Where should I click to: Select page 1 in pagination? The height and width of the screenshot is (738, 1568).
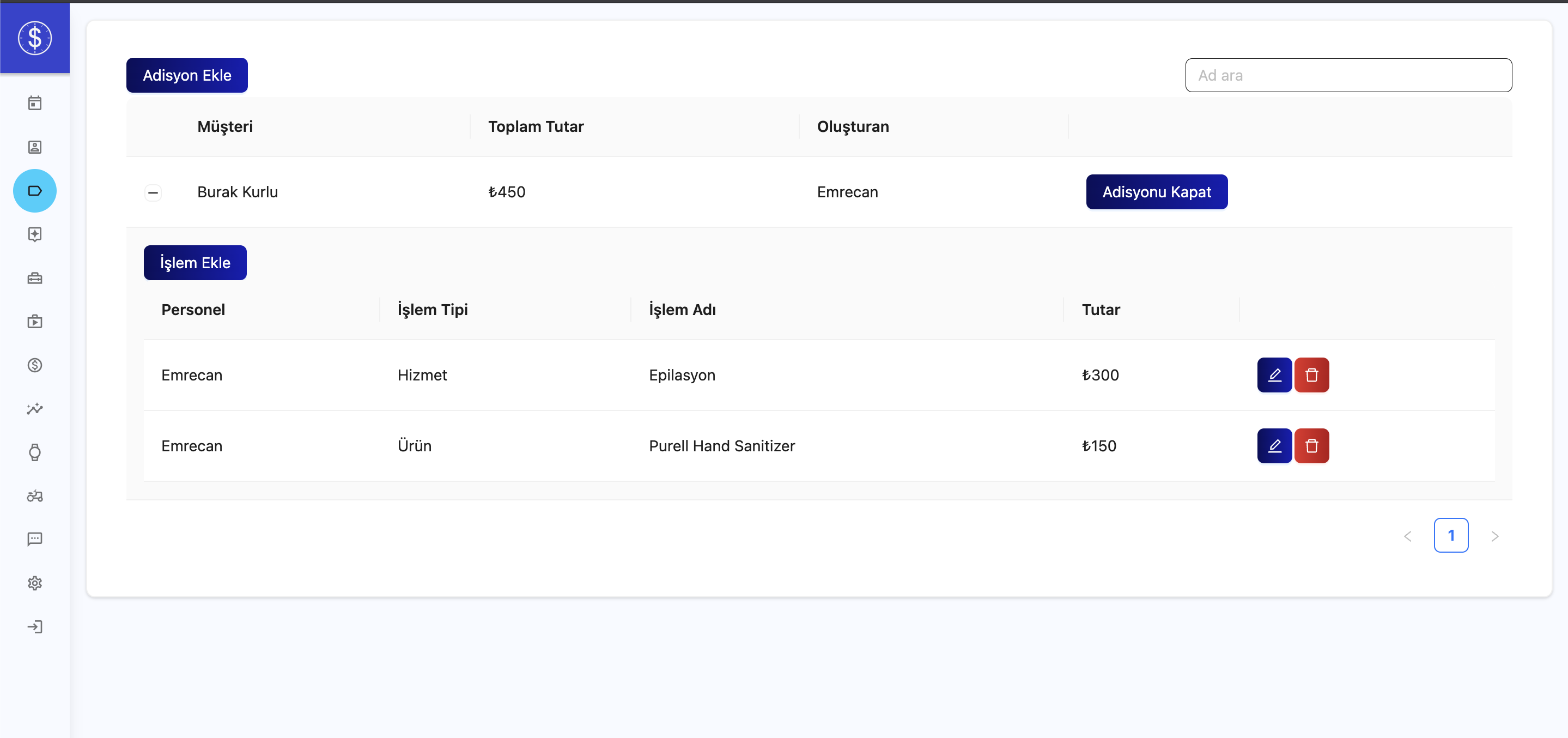(1450, 536)
